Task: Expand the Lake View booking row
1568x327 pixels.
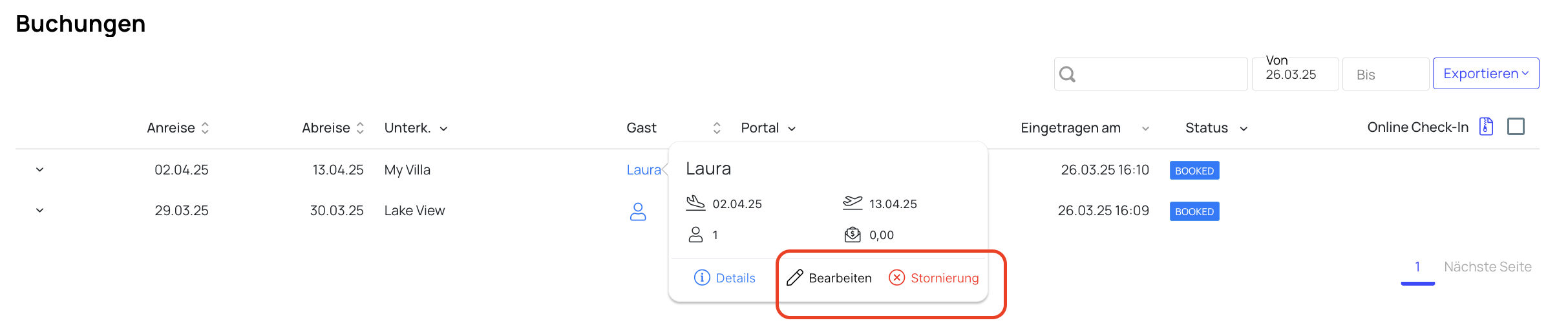Action: (39, 211)
